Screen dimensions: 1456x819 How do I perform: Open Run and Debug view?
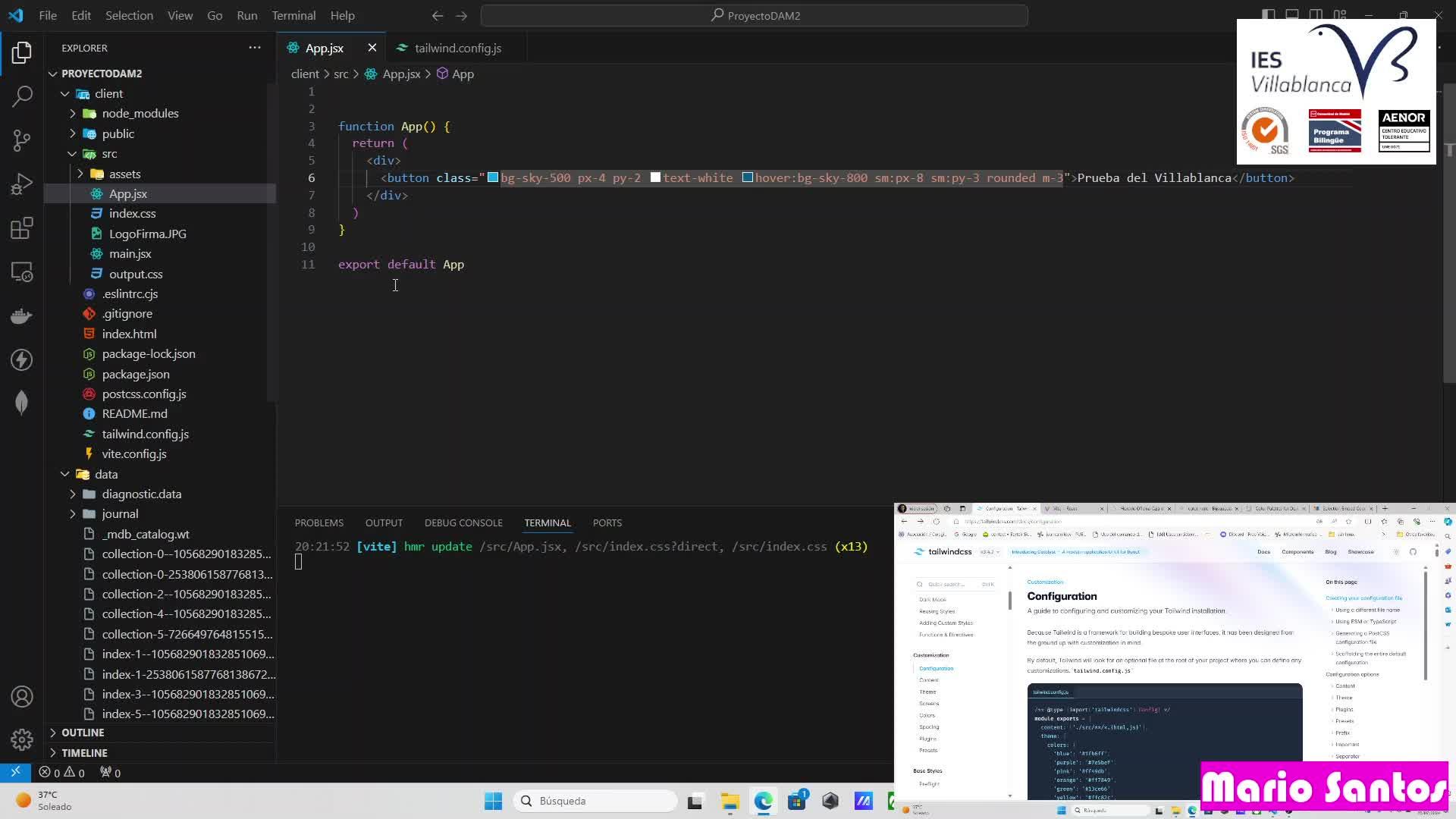pos(22,184)
